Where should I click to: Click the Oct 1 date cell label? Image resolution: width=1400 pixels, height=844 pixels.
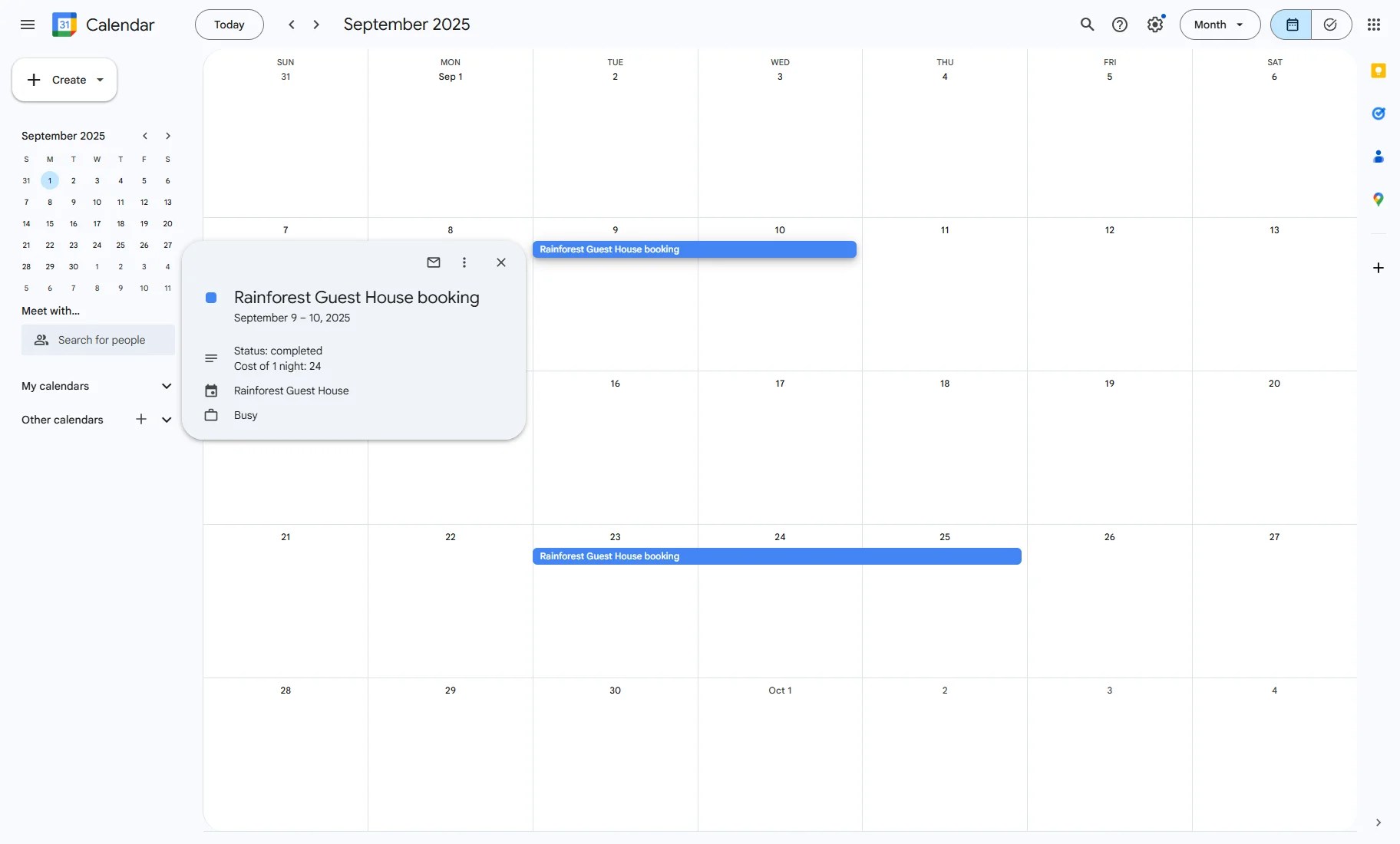pyautogui.click(x=780, y=691)
